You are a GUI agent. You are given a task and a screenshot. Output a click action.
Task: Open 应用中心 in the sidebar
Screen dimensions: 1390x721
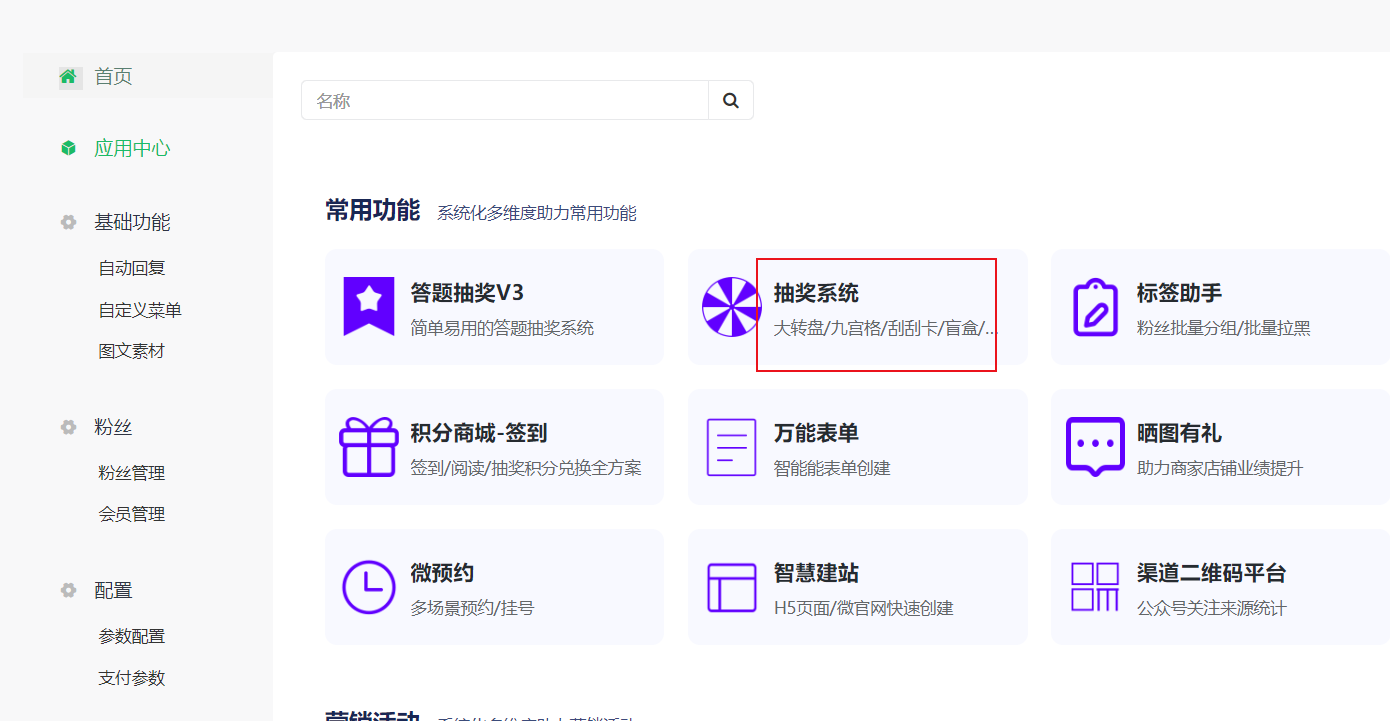pos(132,149)
